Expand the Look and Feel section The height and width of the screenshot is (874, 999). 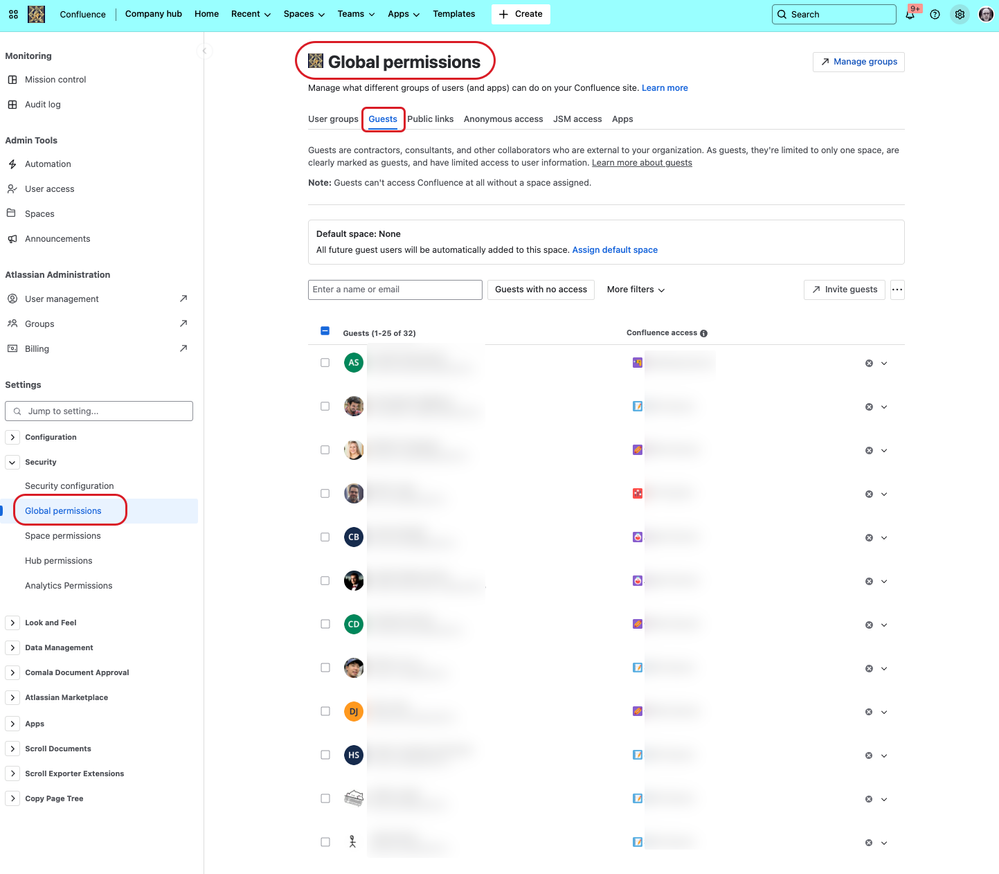click(12, 622)
